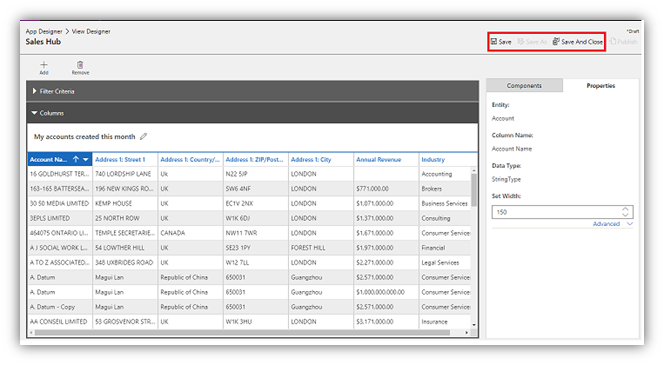Increase Set Width with up stepper

click(625, 209)
